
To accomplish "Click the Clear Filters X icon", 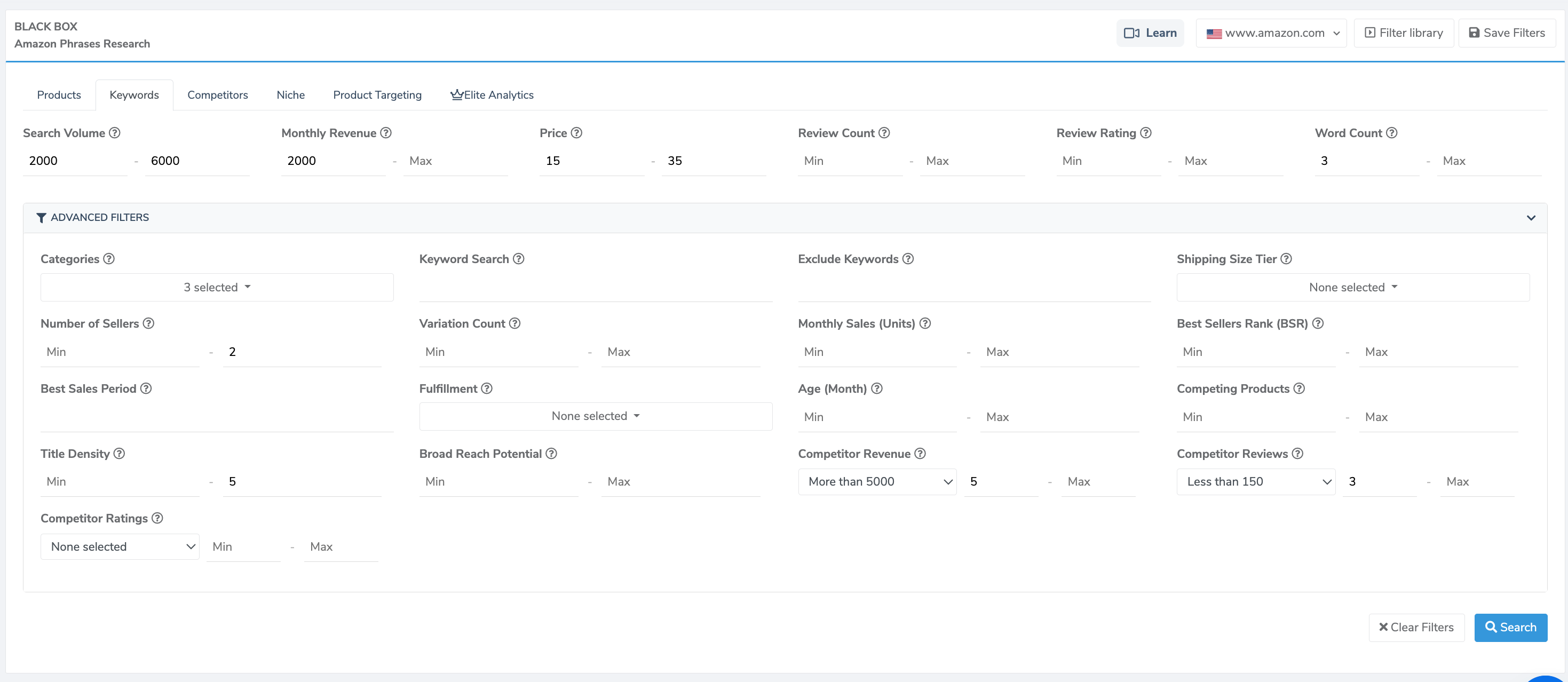I will click(1383, 627).
